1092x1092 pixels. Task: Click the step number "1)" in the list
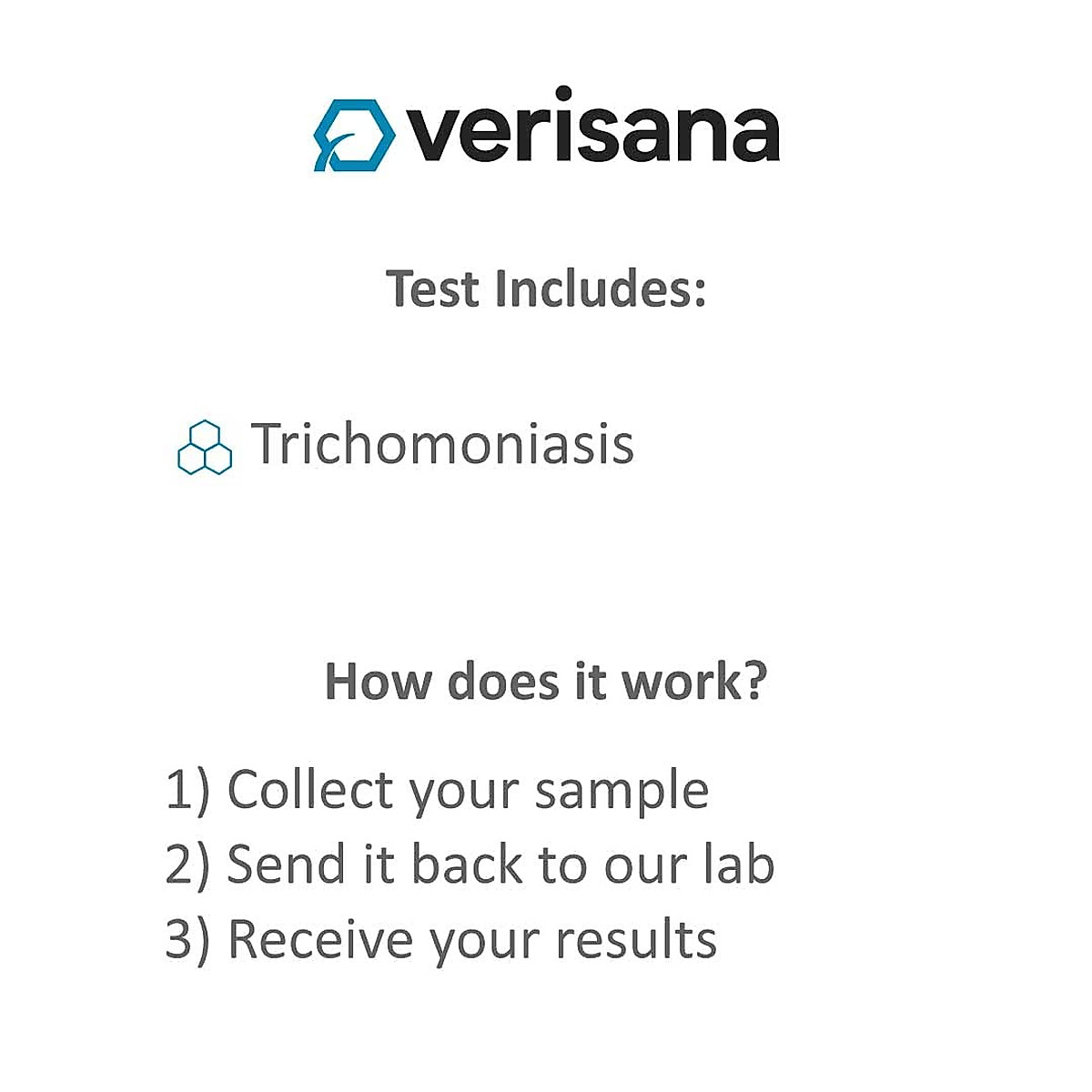[x=187, y=790]
